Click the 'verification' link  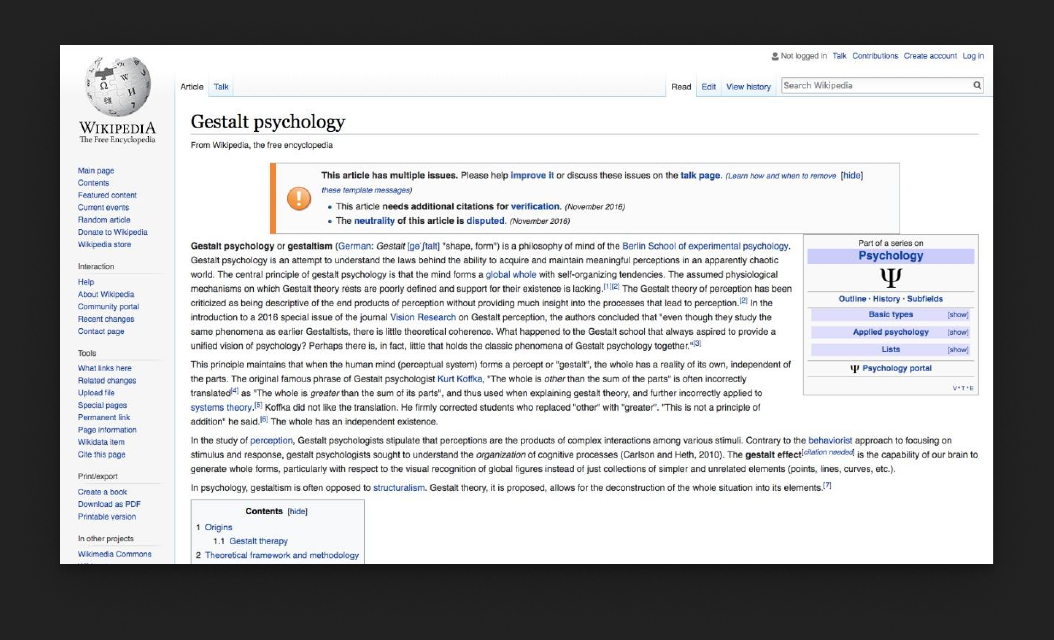click(x=535, y=206)
